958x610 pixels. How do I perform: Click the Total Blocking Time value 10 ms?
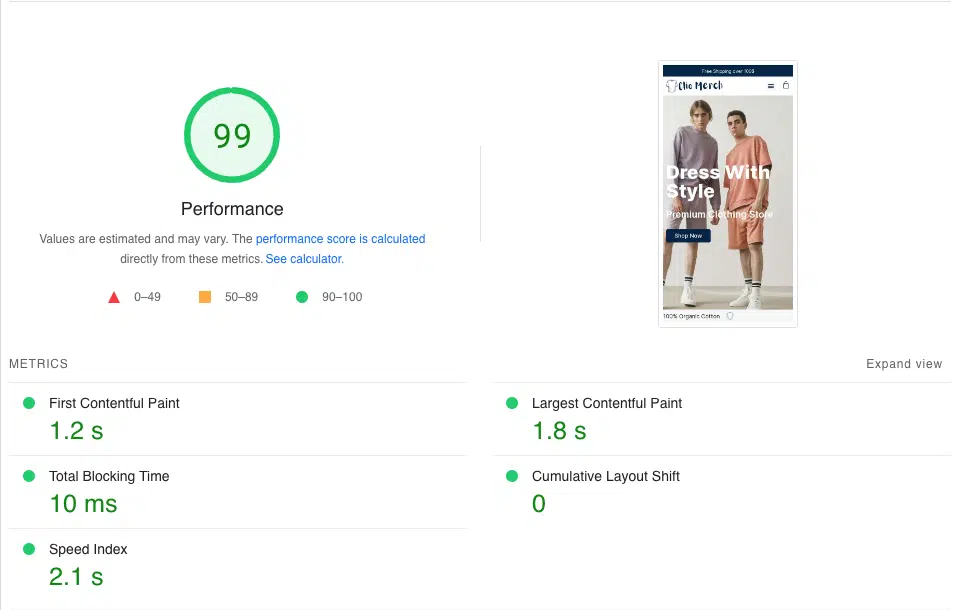[x=83, y=504]
